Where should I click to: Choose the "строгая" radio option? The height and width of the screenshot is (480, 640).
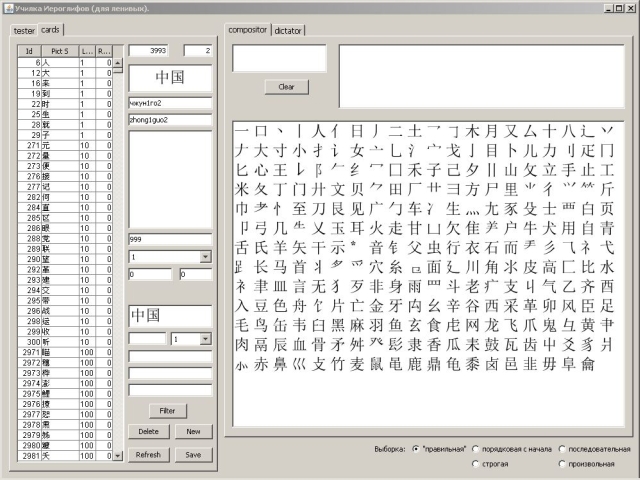[490, 464]
